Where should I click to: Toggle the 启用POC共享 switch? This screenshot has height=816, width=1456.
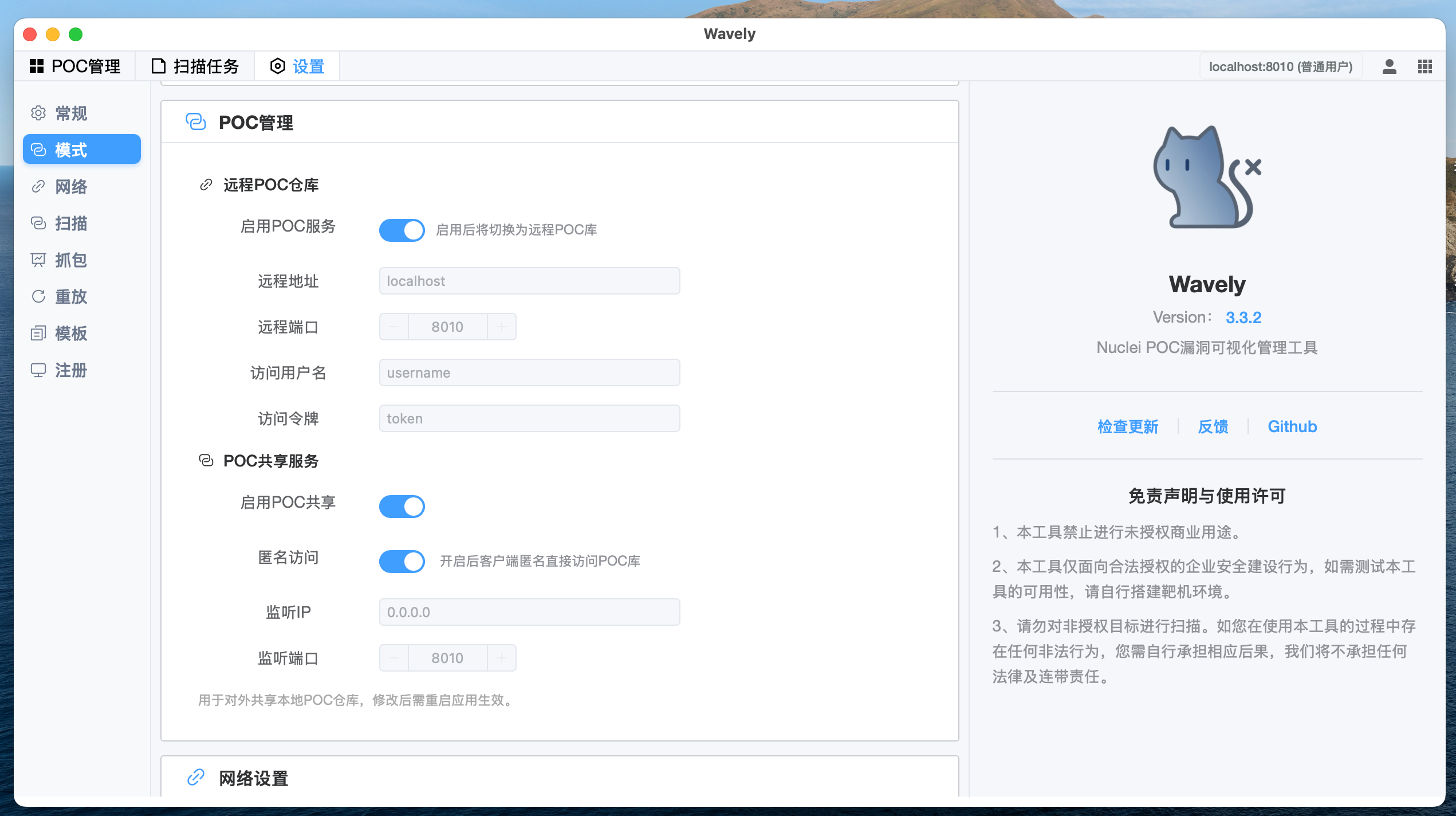click(x=402, y=506)
